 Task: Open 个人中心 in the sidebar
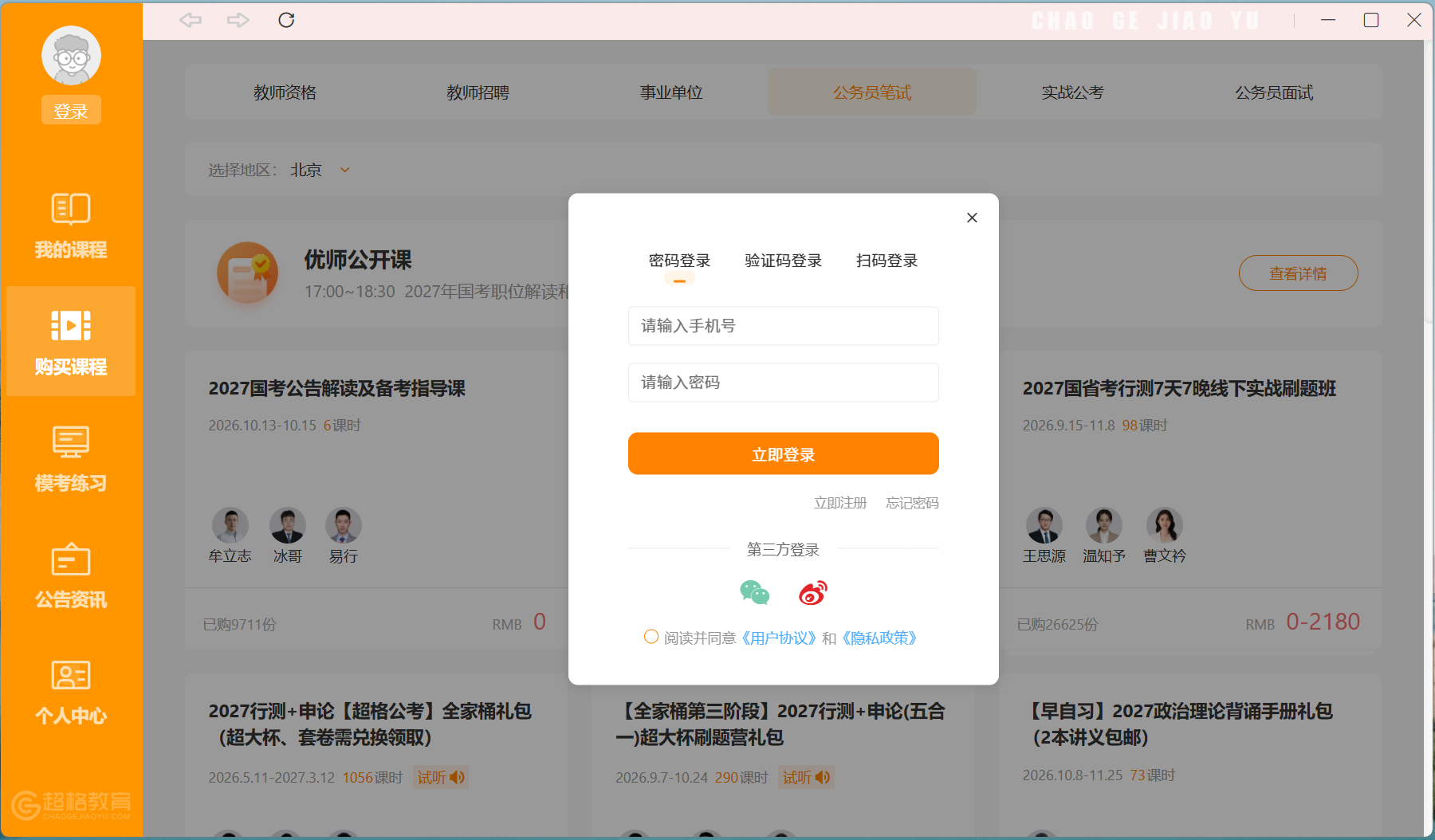click(71, 692)
